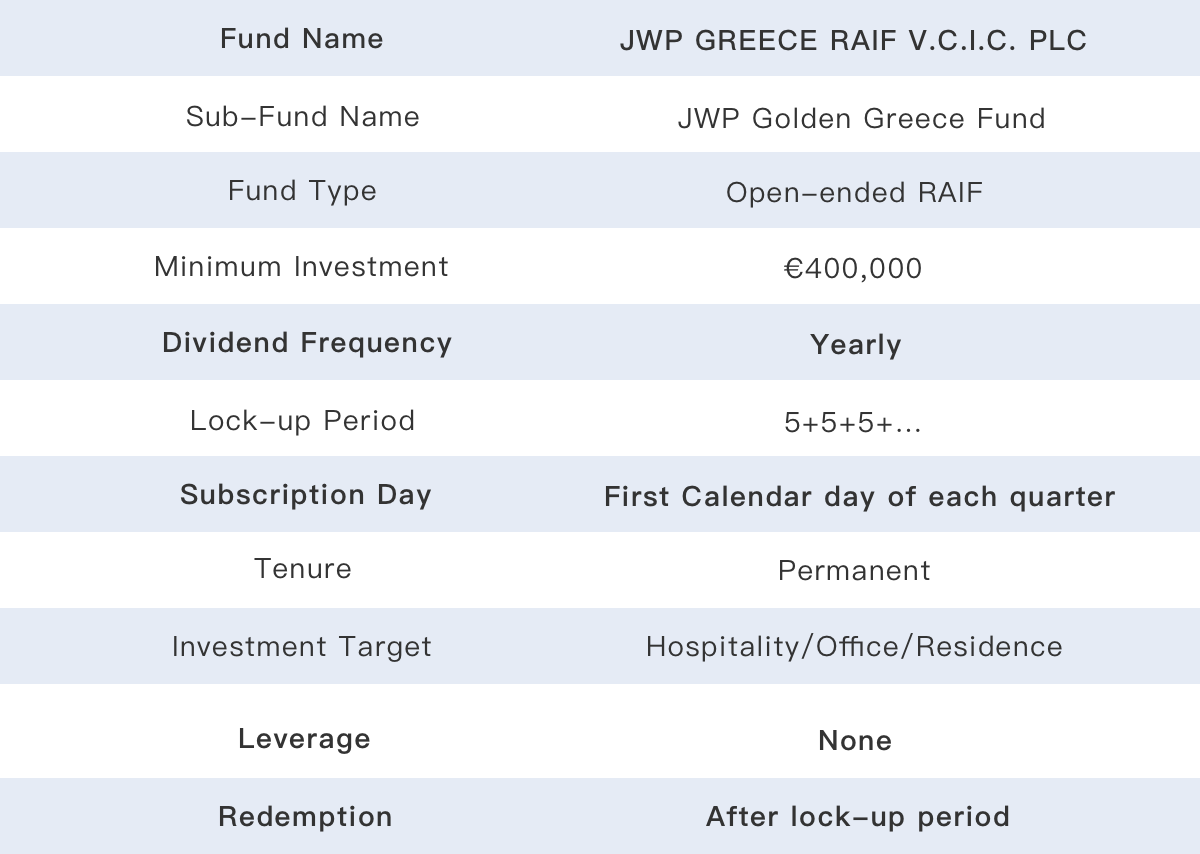The image size is (1200, 854).
Task: Select the 5+5+5+... value
Action: (x=853, y=423)
